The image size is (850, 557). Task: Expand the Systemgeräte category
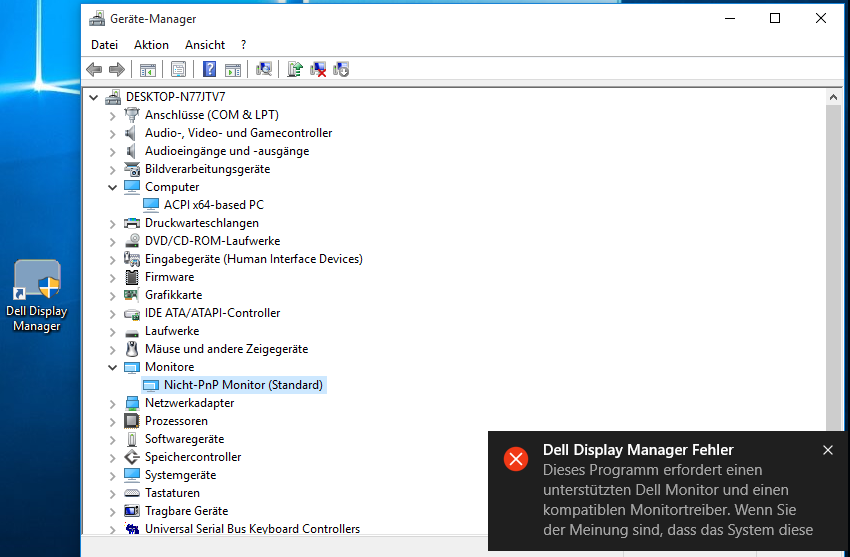112,476
